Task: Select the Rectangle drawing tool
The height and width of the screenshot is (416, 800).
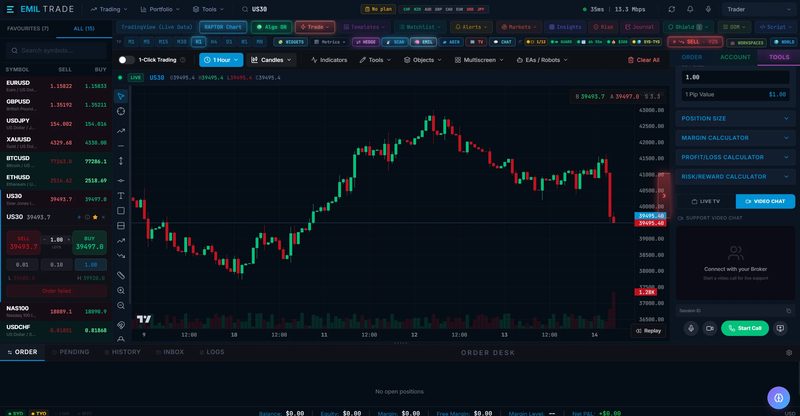Action: point(121,210)
